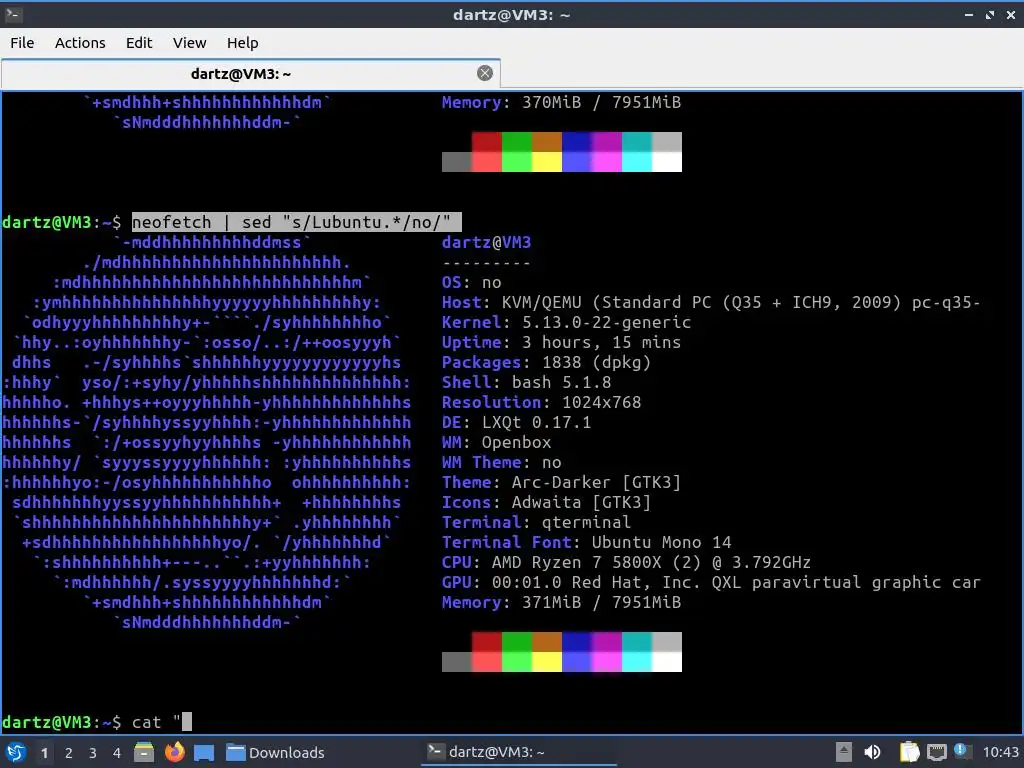Open the File menu
Viewport: 1024px width, 768px height.
tap(22, 43)
